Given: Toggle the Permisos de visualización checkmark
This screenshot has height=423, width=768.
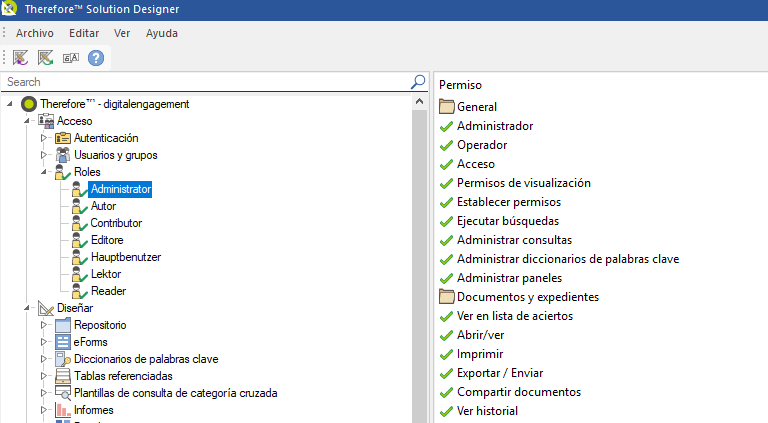Looking at the screenshot, I should [446, 183].
